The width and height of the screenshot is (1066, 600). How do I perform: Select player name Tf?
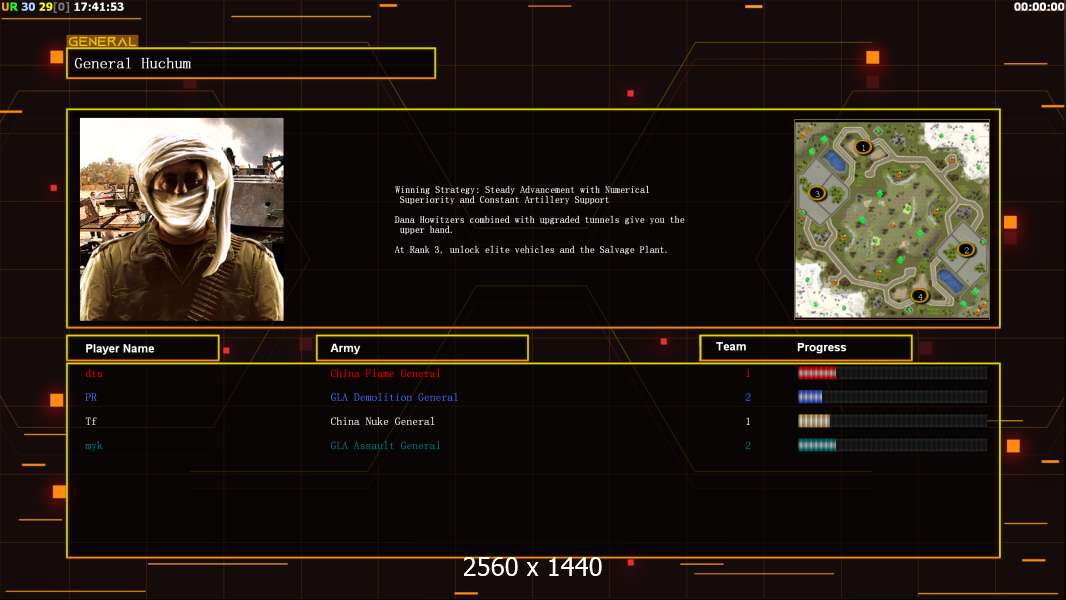click(91, 421)
